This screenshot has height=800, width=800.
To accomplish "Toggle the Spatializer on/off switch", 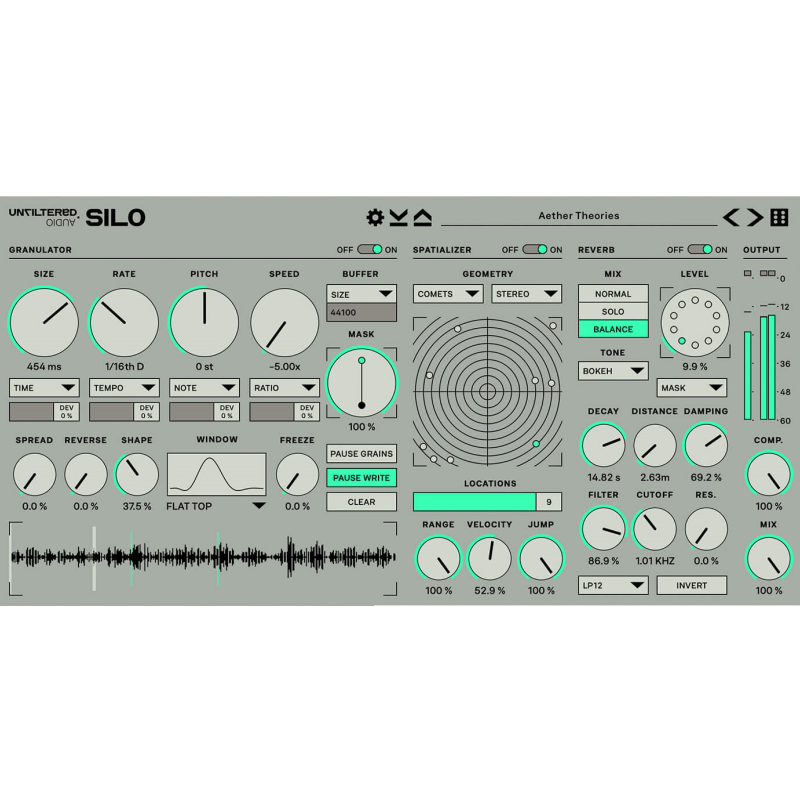I will (x=535, y=249).
